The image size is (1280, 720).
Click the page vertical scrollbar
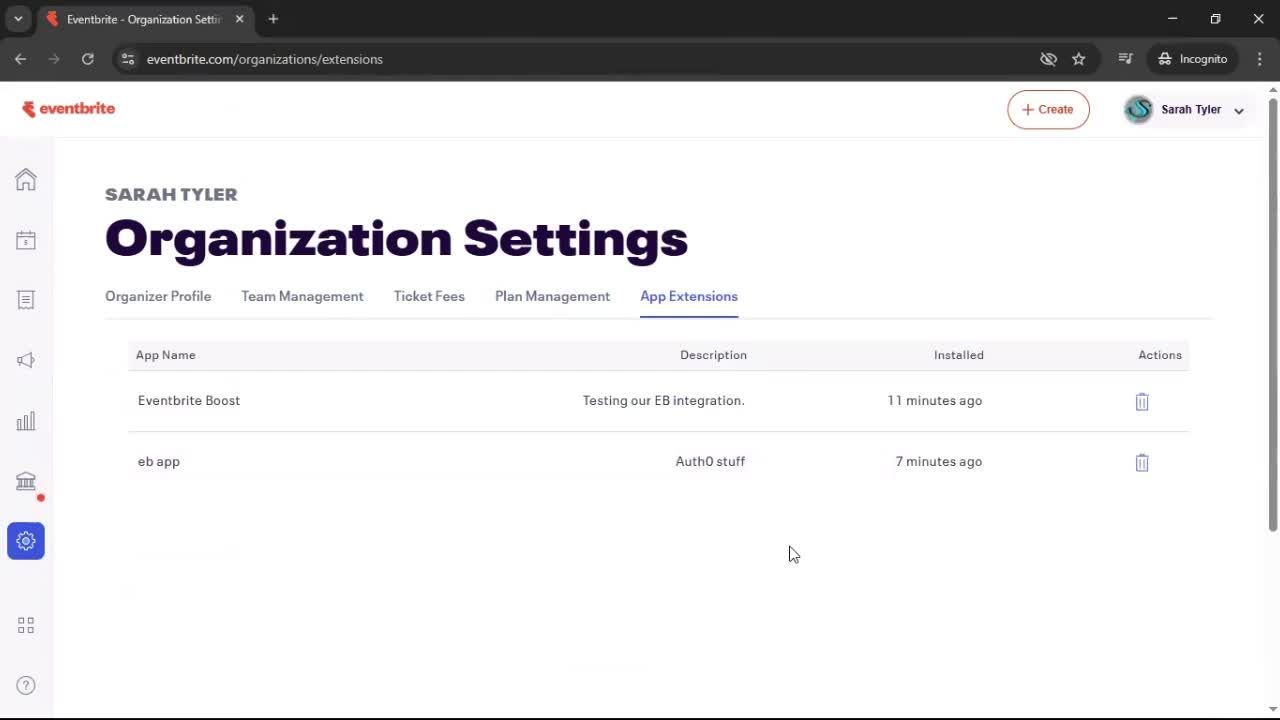point(1273,315)
